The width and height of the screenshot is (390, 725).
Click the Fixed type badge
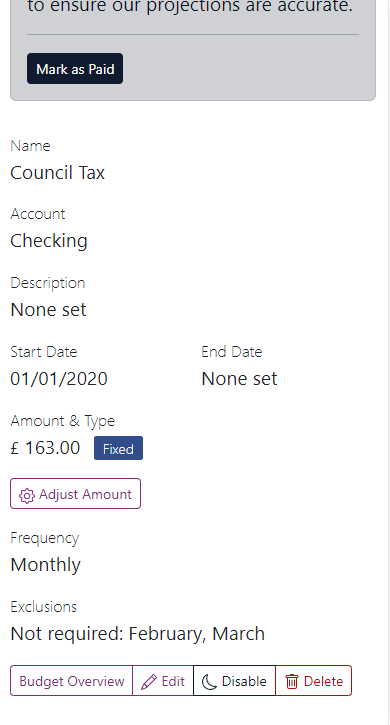point(118,448)
